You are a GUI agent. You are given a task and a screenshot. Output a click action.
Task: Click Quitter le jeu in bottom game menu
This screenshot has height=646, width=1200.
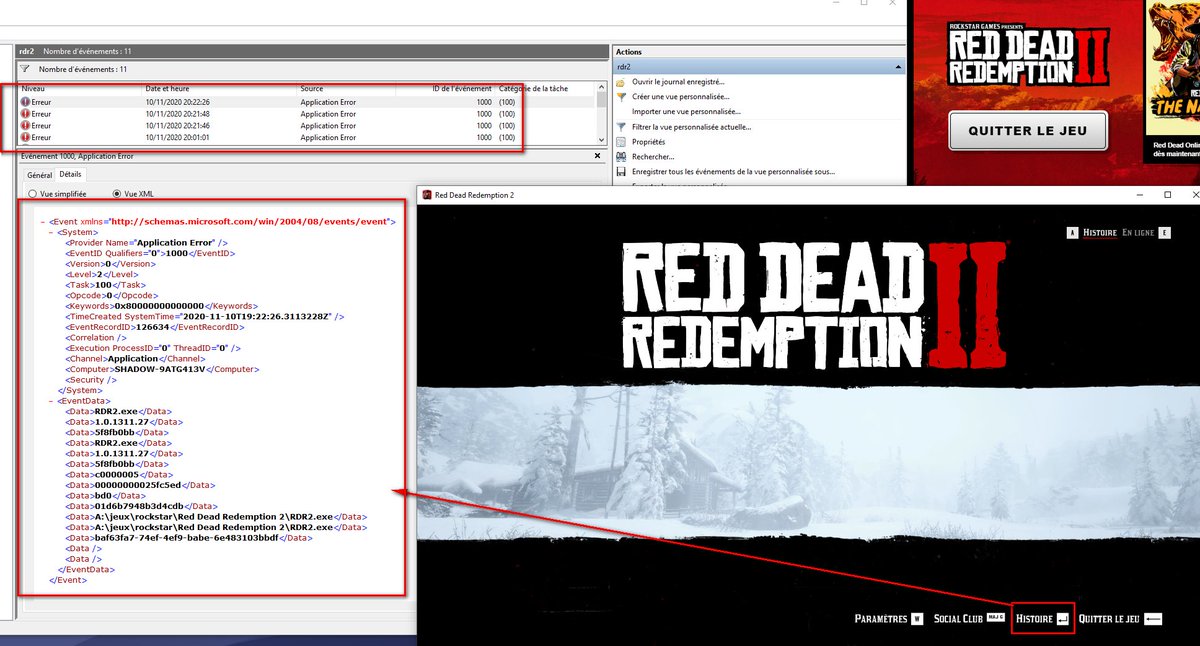pos(1109,619)
